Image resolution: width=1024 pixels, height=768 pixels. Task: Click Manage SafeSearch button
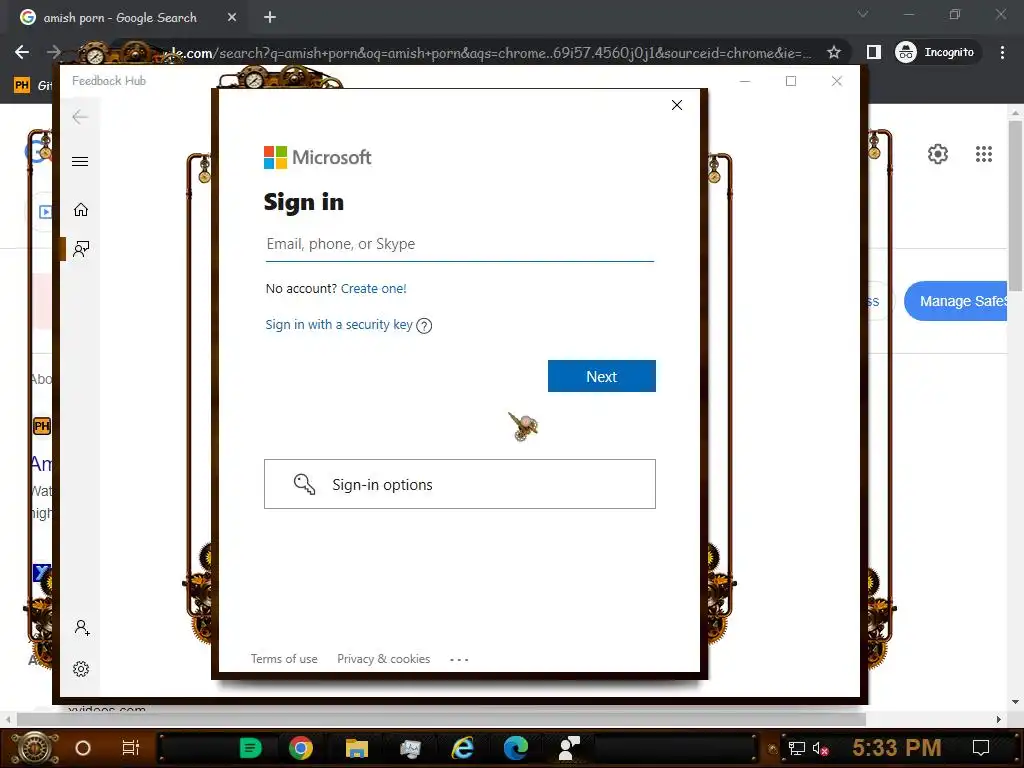click(956, 301)
